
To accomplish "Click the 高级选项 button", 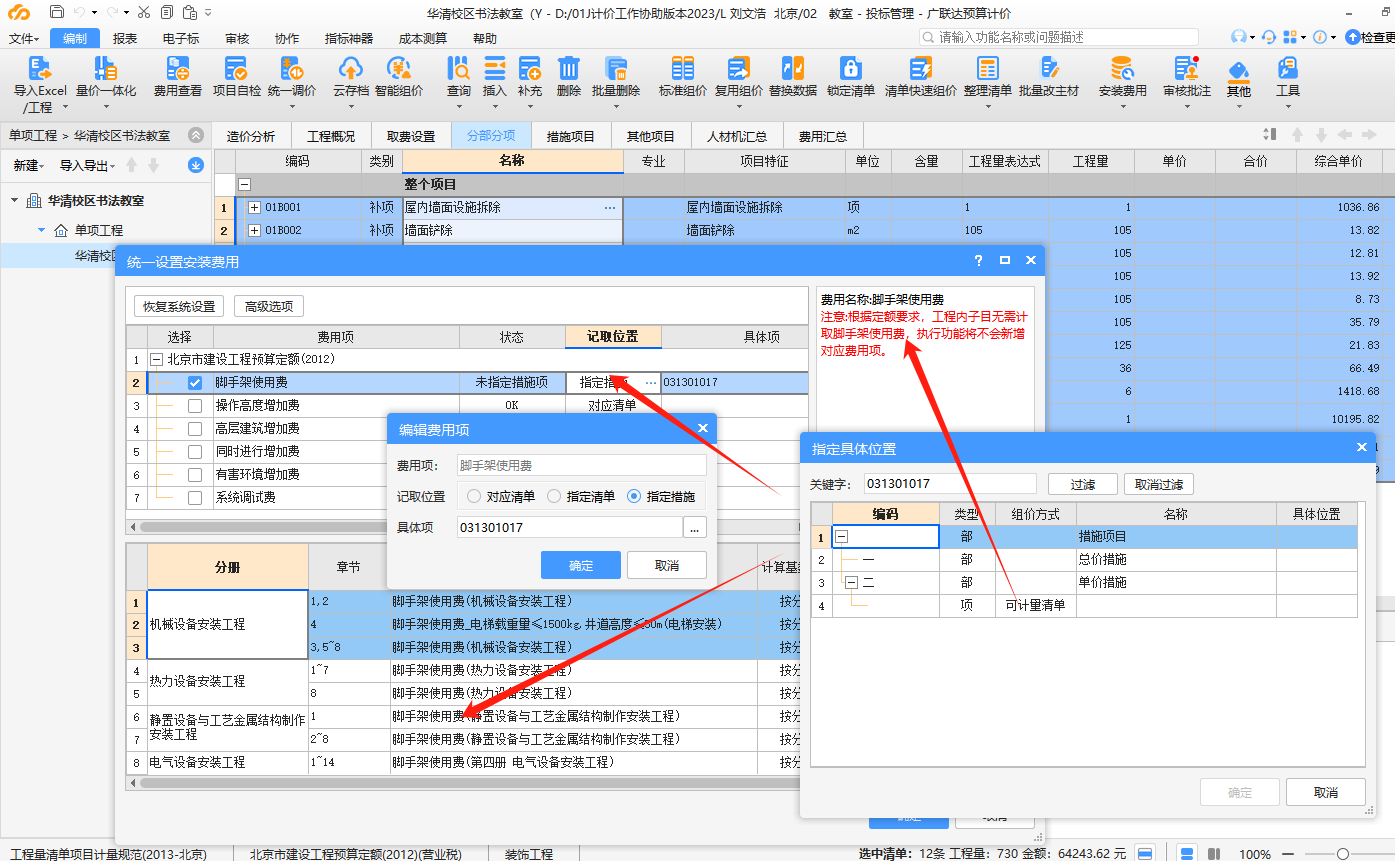I will click(x=269, y=306).
